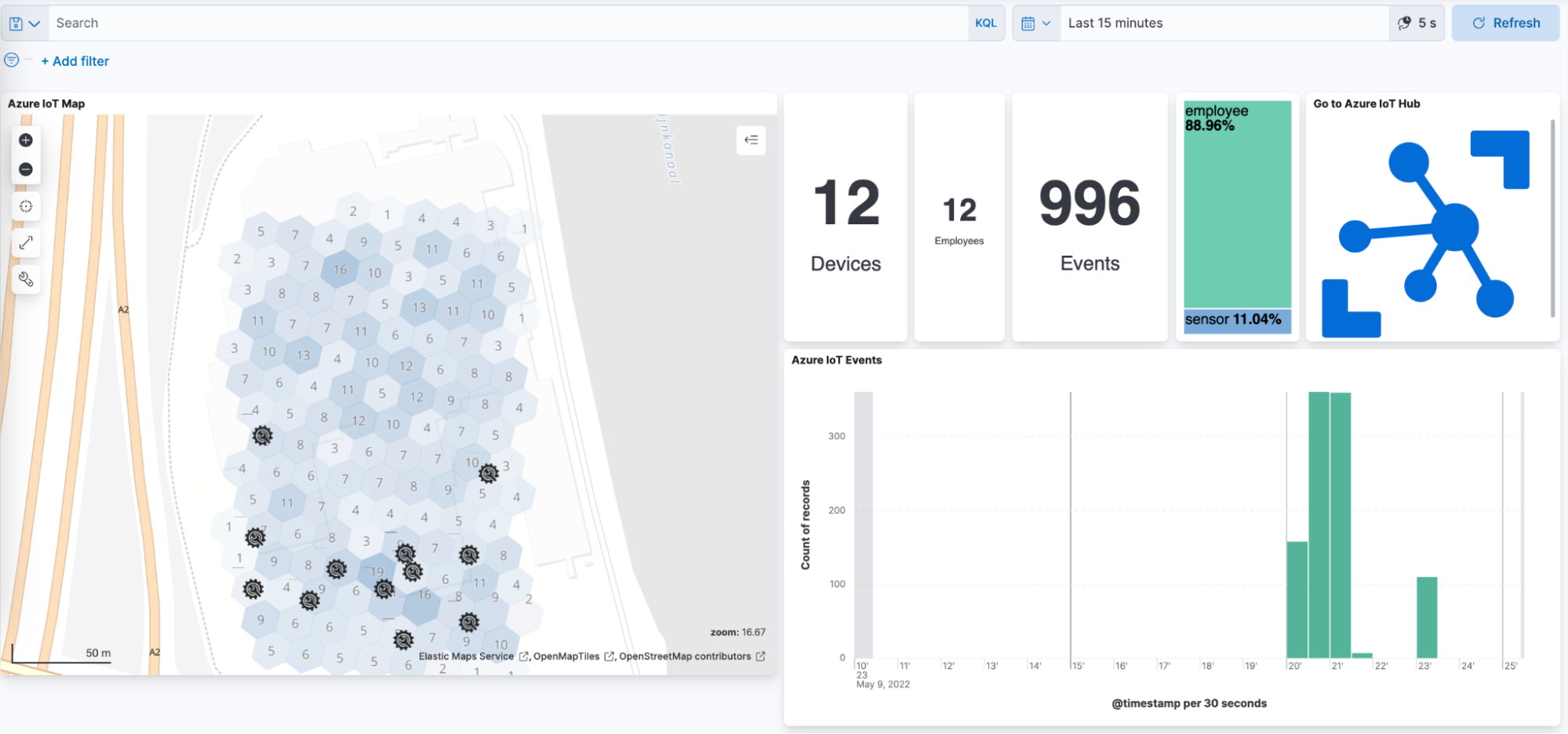The height and width of the screenshot is (734, 1568).
Task: Click the Azure IoT Hub logo image
Action: tap(1425, 234)
